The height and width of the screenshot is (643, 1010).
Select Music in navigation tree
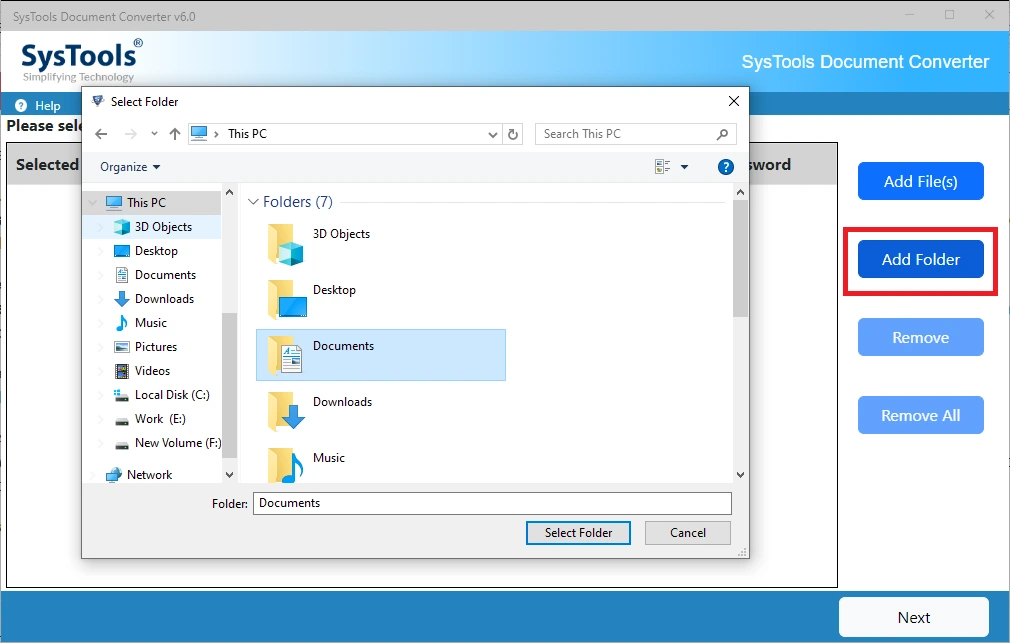152,323
